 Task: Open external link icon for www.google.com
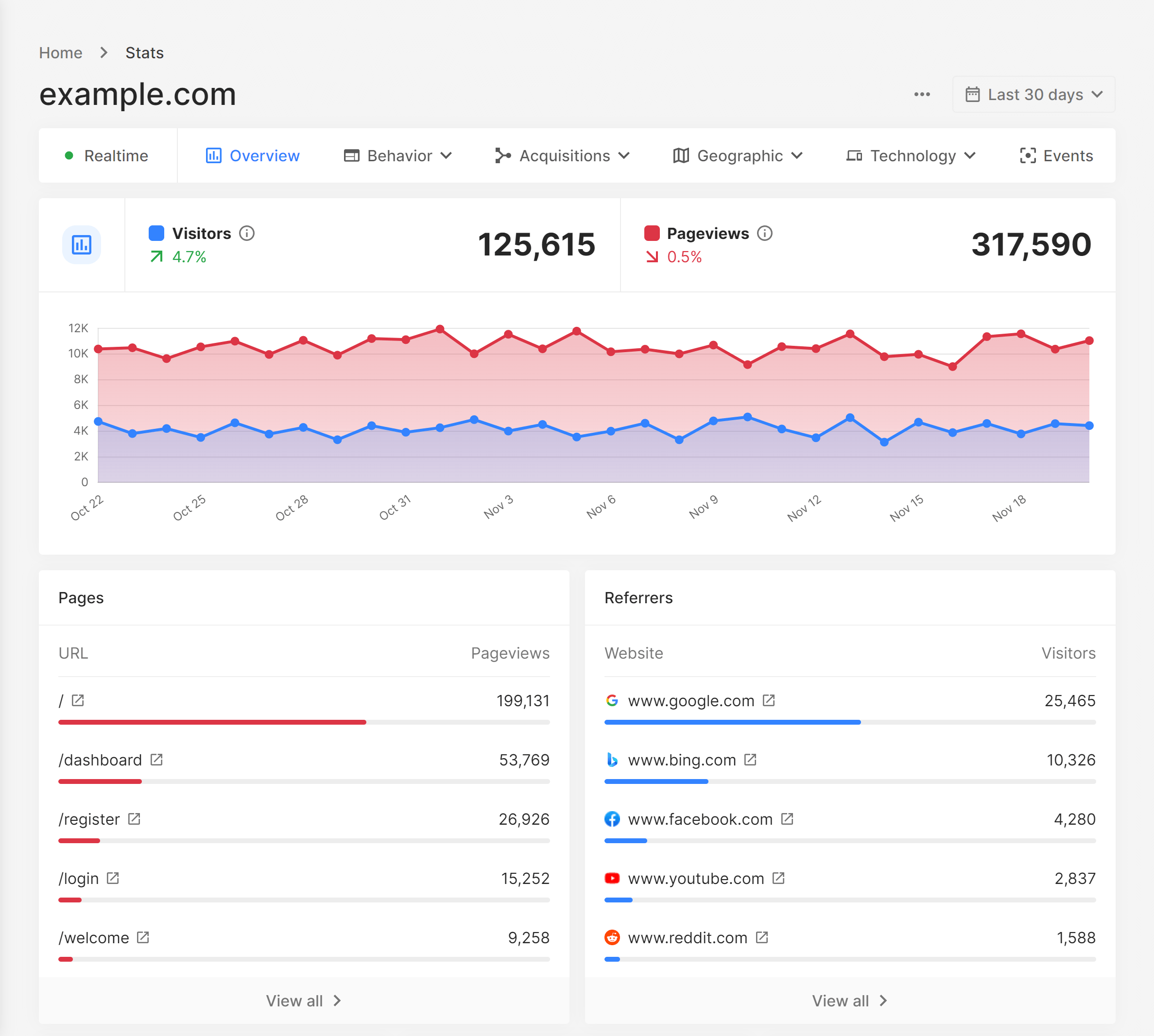pyautogui.click(x=769, y=700)
